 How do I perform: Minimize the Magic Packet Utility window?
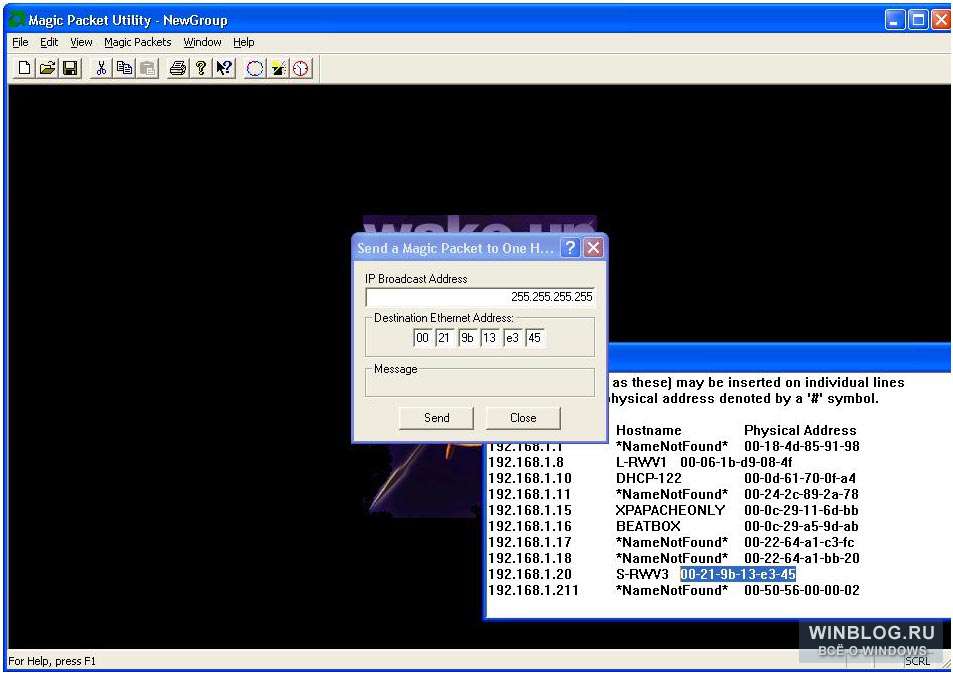(895, 20)
